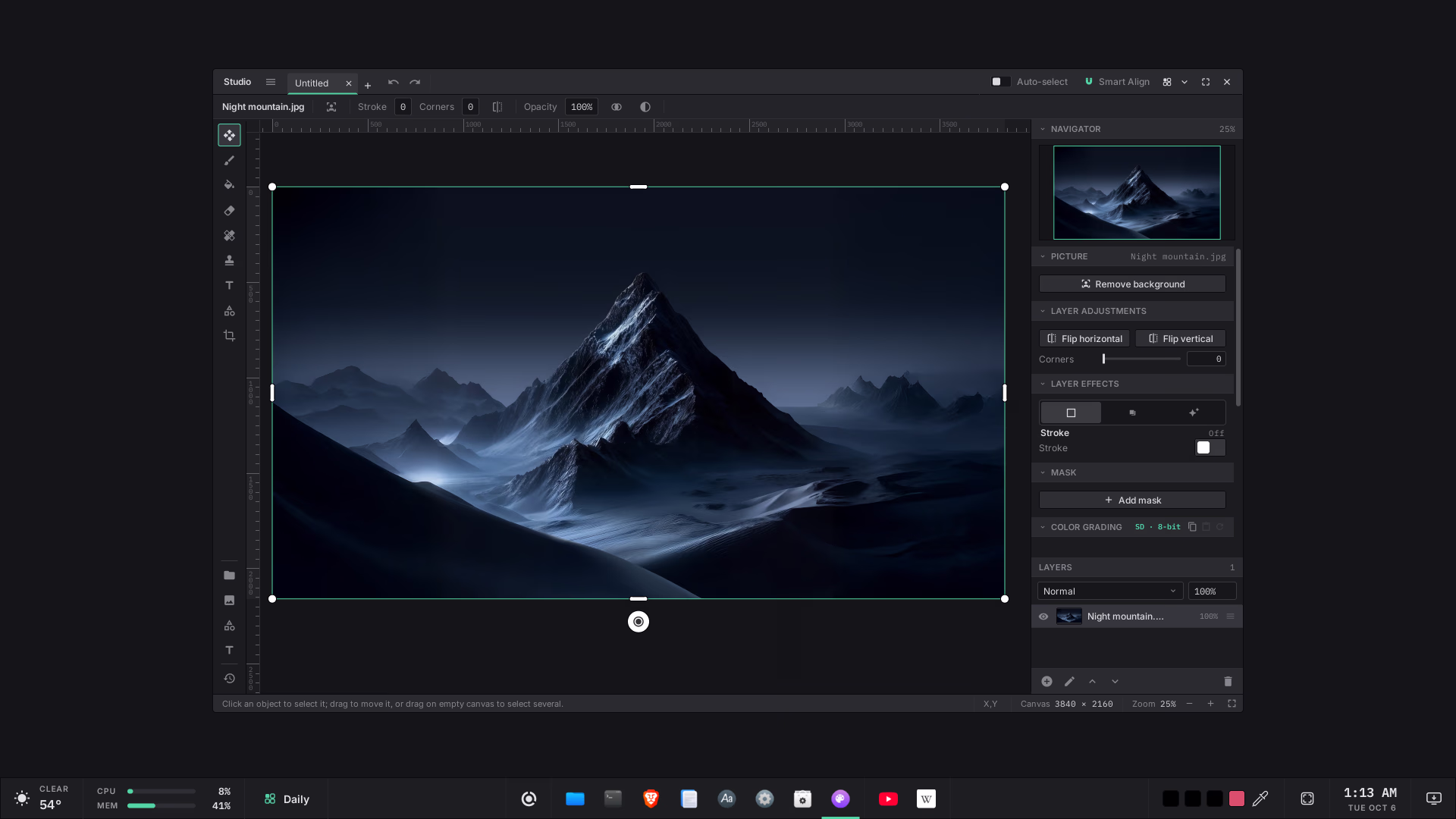Screen dimensions: 1456x819
Task: Click Flip horizontal button
Action: (x=1084, y=338)
